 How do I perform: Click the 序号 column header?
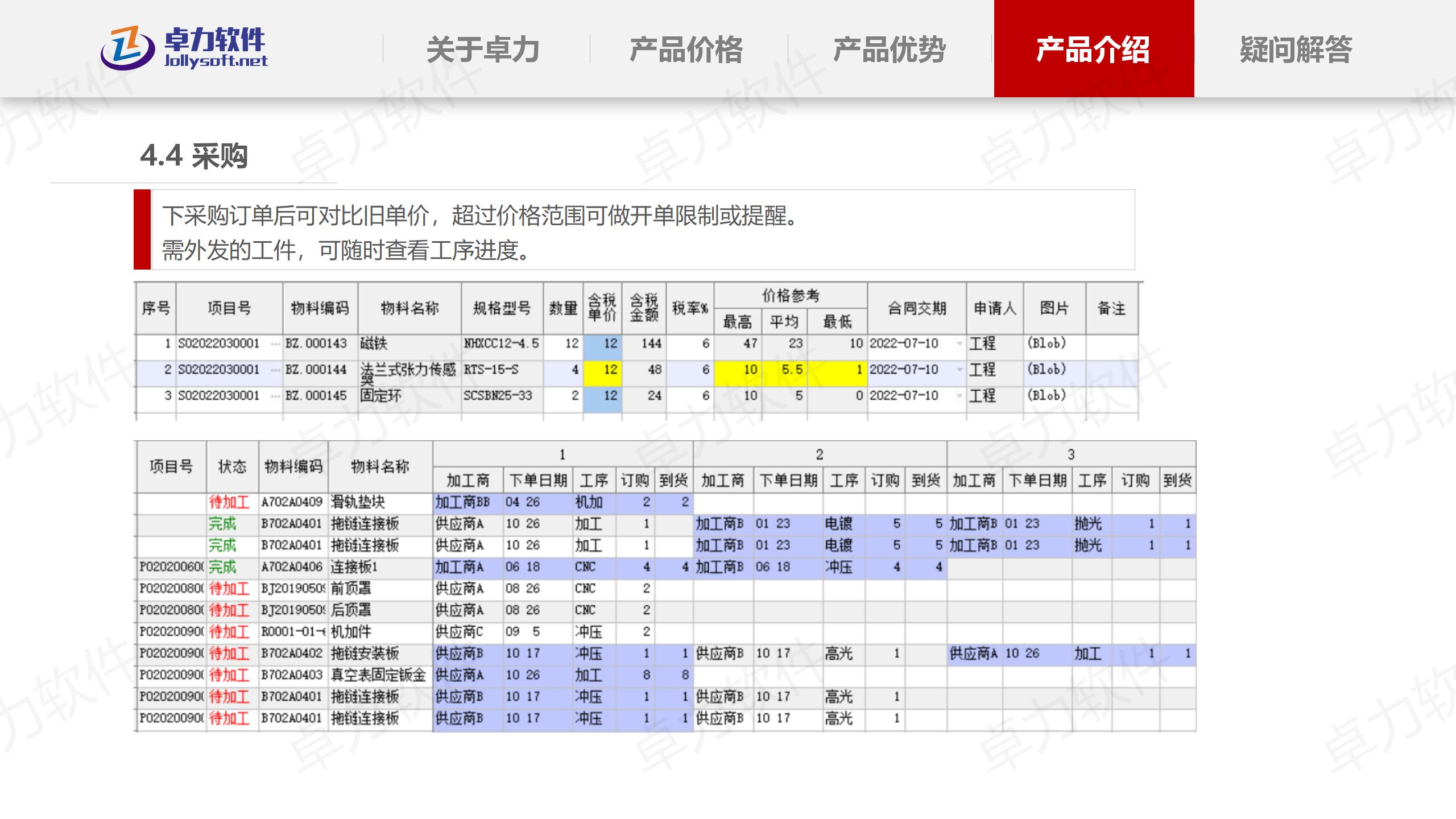pos(156,308)
